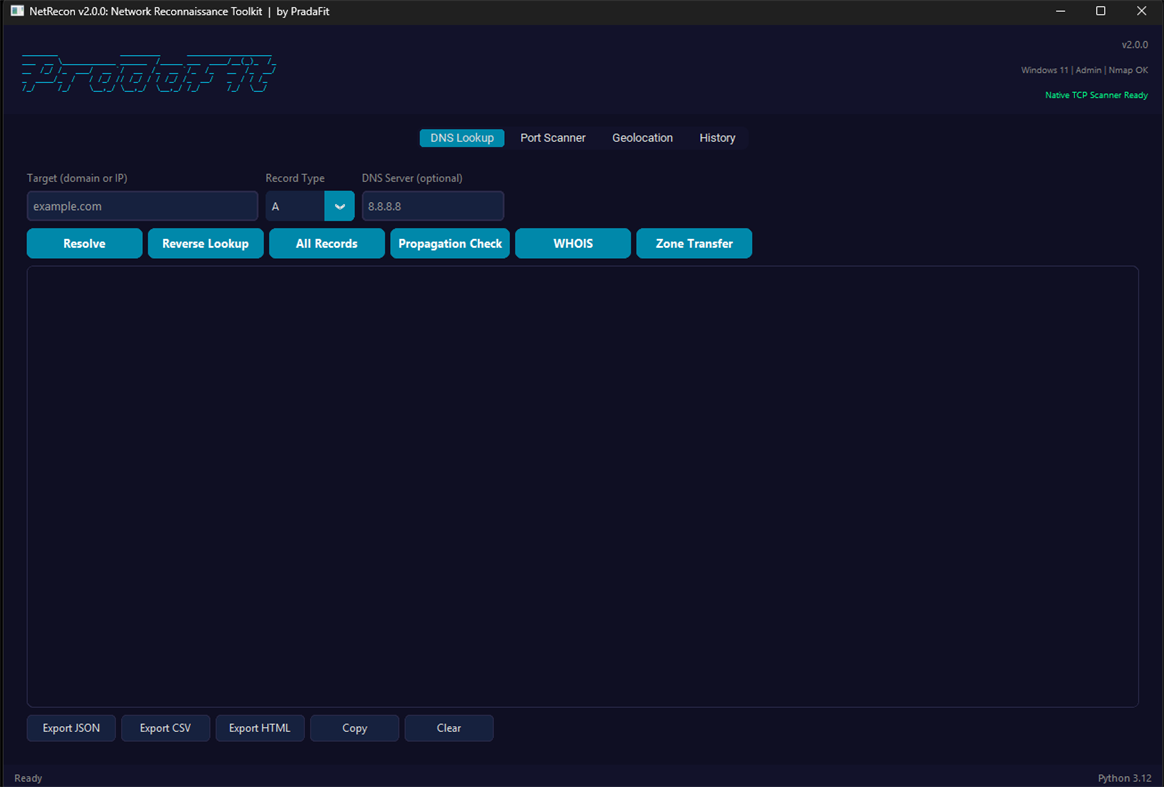Open the Record Type dropdown arrow
Image resolution: width=1164 pixels, height=787 pixels.
tap(339, 206)
